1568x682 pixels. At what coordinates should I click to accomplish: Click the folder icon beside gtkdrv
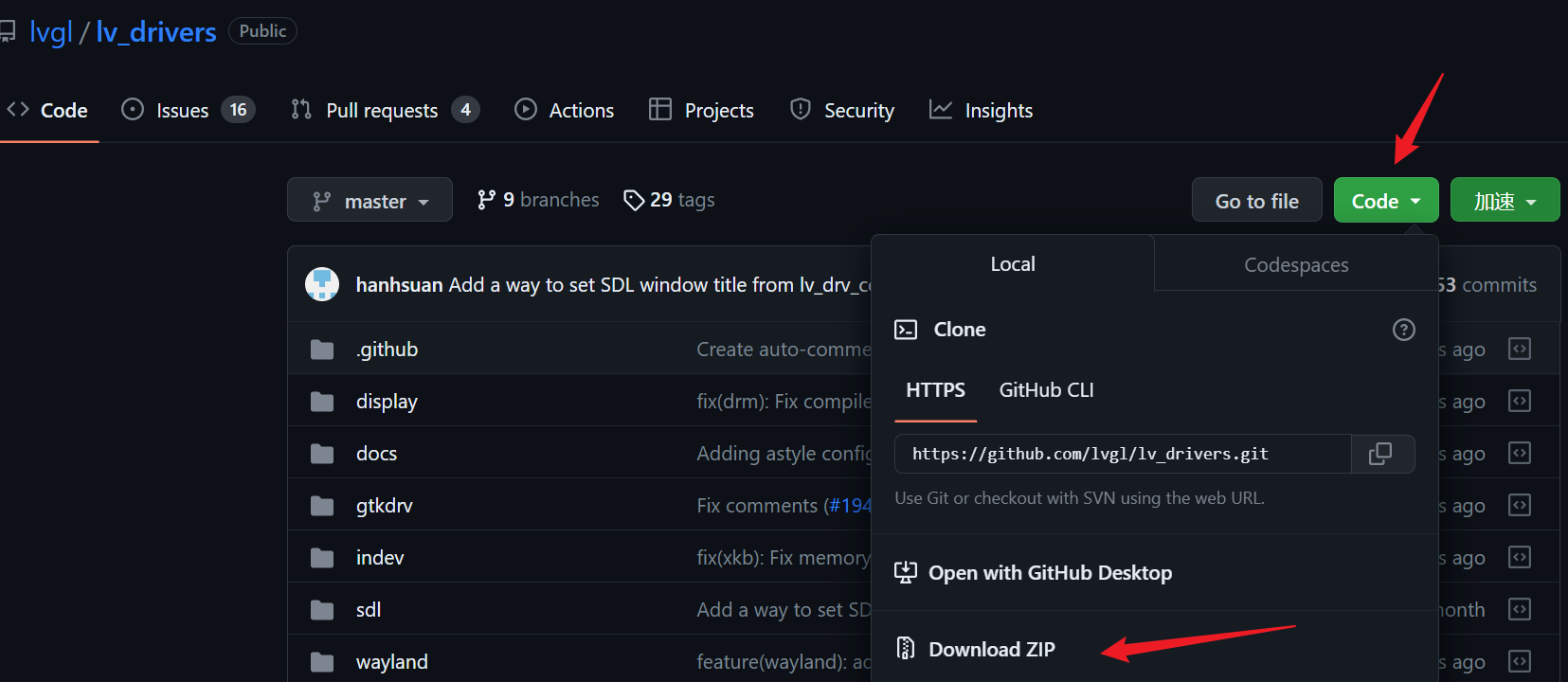(x=322, y=506)
